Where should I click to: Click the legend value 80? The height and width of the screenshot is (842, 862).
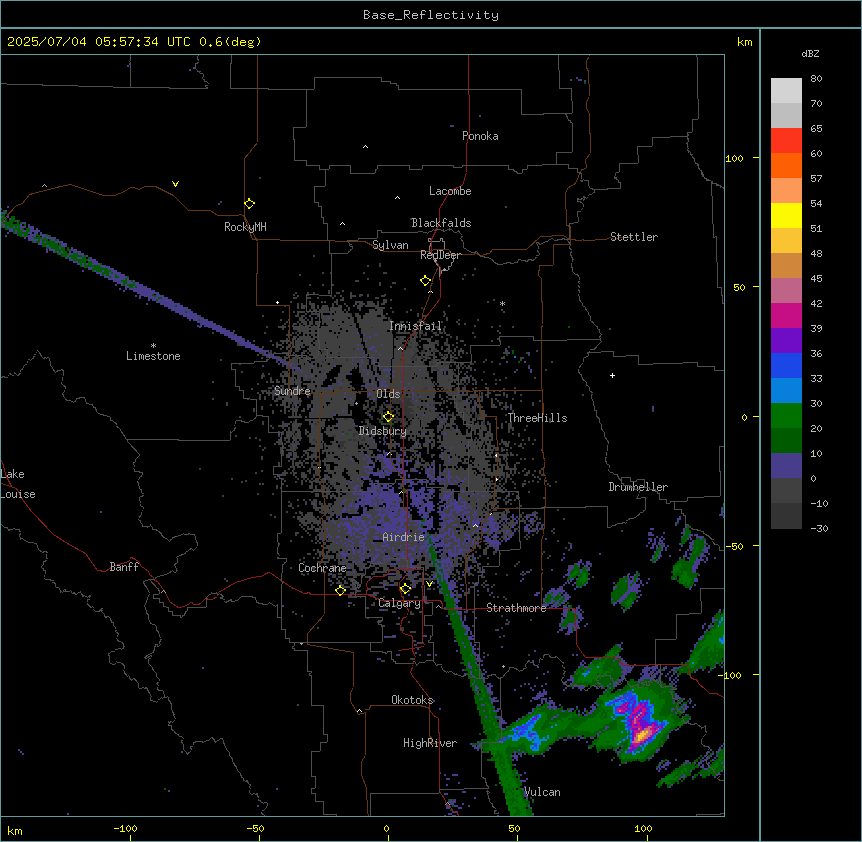pos(816,79)
